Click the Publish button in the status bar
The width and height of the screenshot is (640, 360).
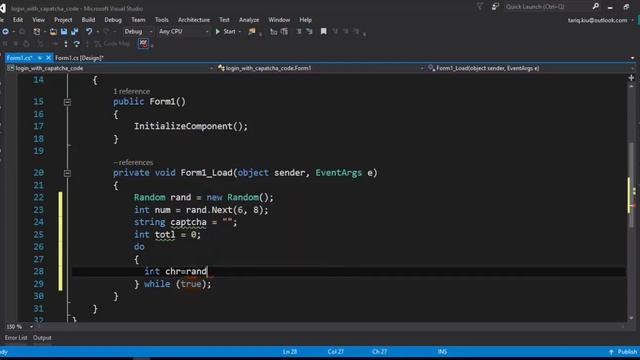point(622,351)
